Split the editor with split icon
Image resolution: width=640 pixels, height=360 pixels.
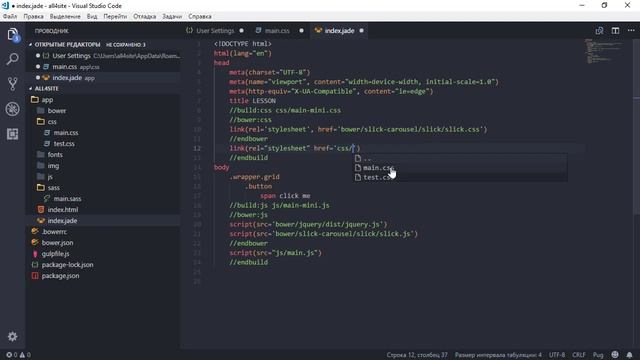tap(615, 31)
